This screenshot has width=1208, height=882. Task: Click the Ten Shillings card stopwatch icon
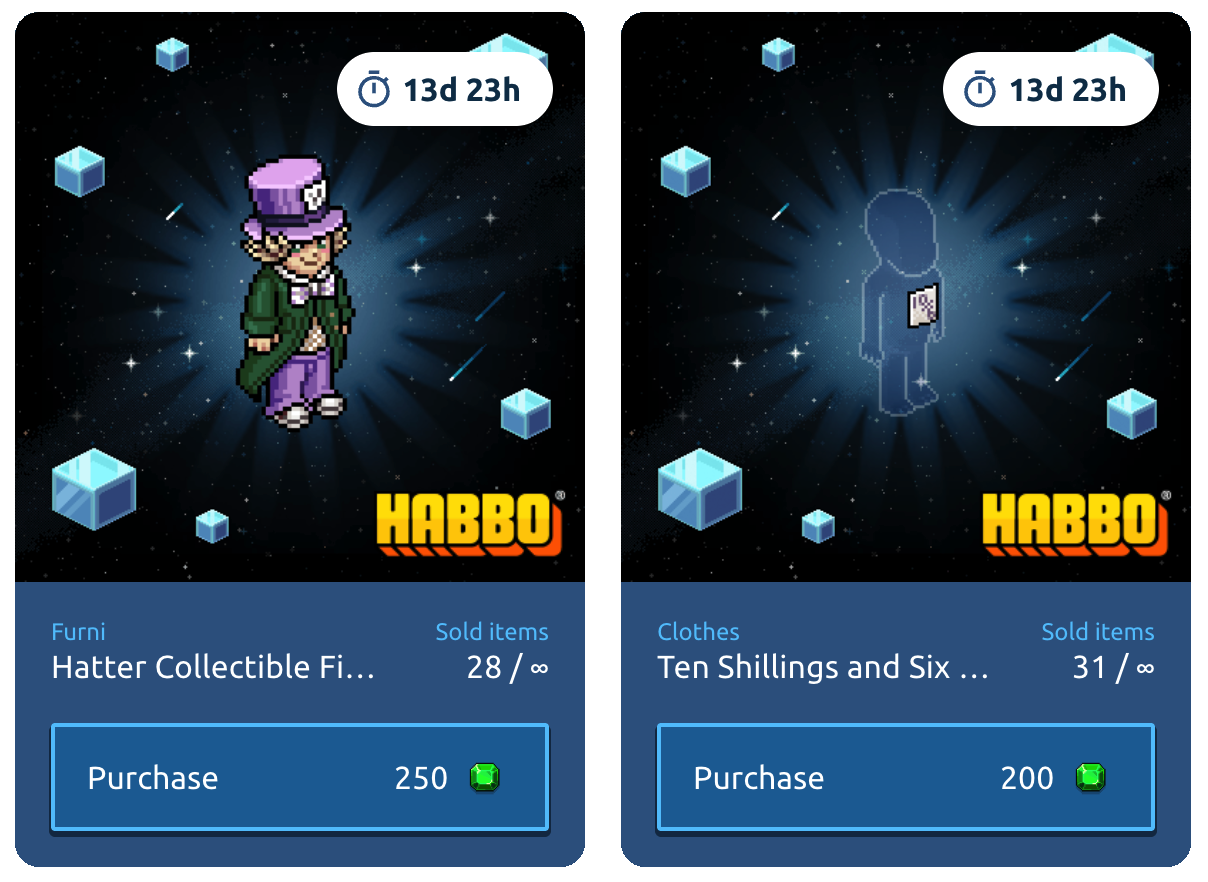pos(980,90)
